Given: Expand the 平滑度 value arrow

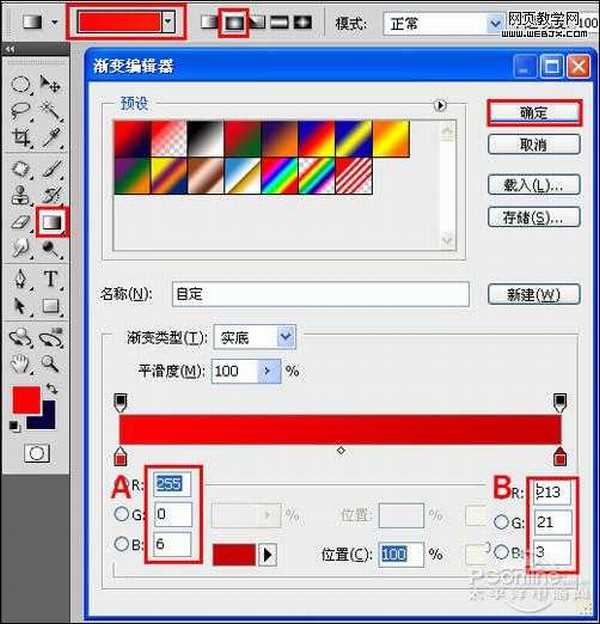Looking at the screenshot, I should click(x=268, y=371).
